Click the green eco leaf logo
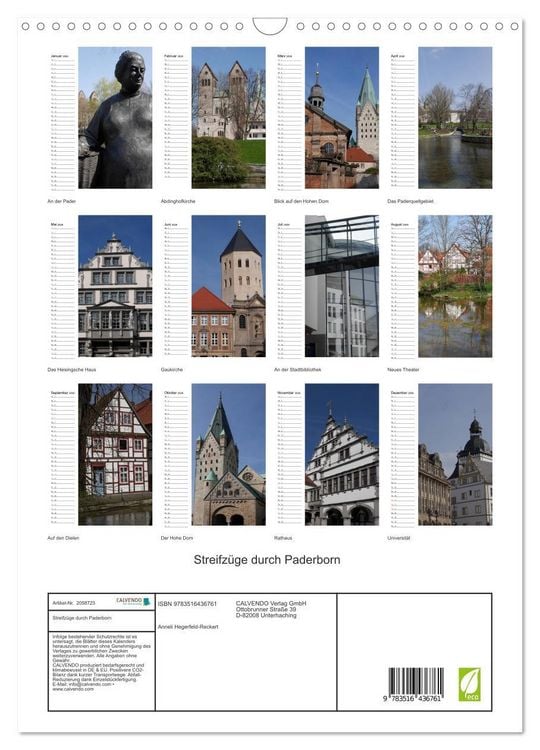 pos(469,684)
